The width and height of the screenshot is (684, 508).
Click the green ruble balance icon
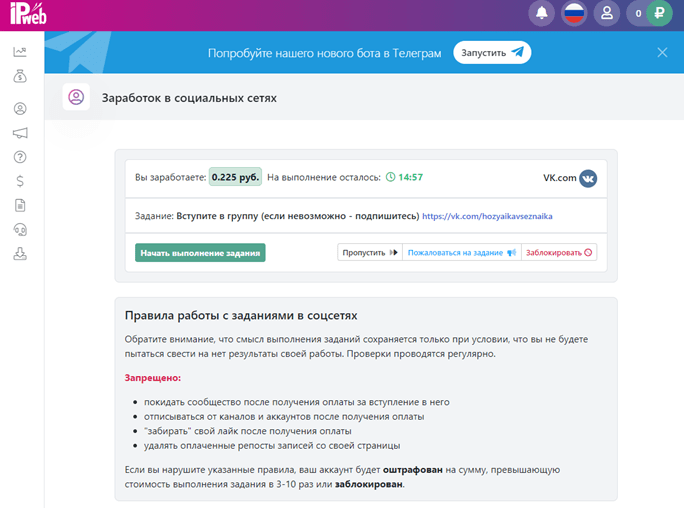click(x=659, y=14)
